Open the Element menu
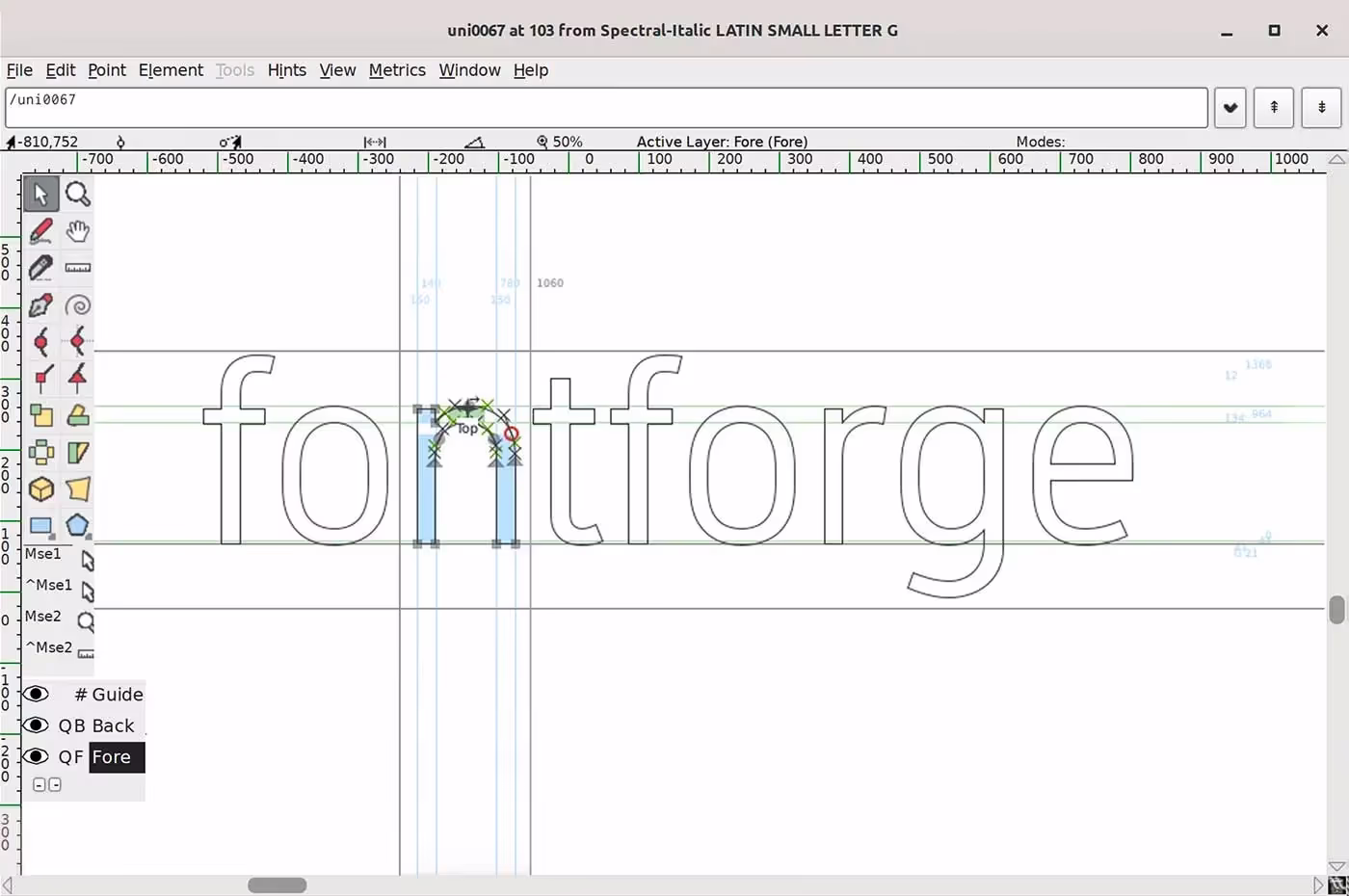Image resolution: width=1349 pixels, height=896 pixels. (x=171, y=70)
